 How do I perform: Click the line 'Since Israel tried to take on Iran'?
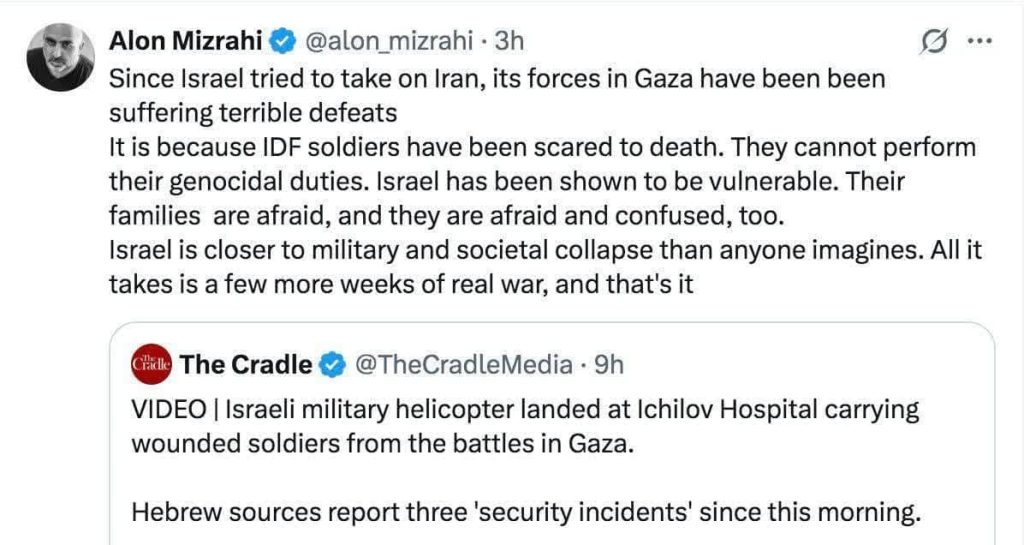(496, 78)
